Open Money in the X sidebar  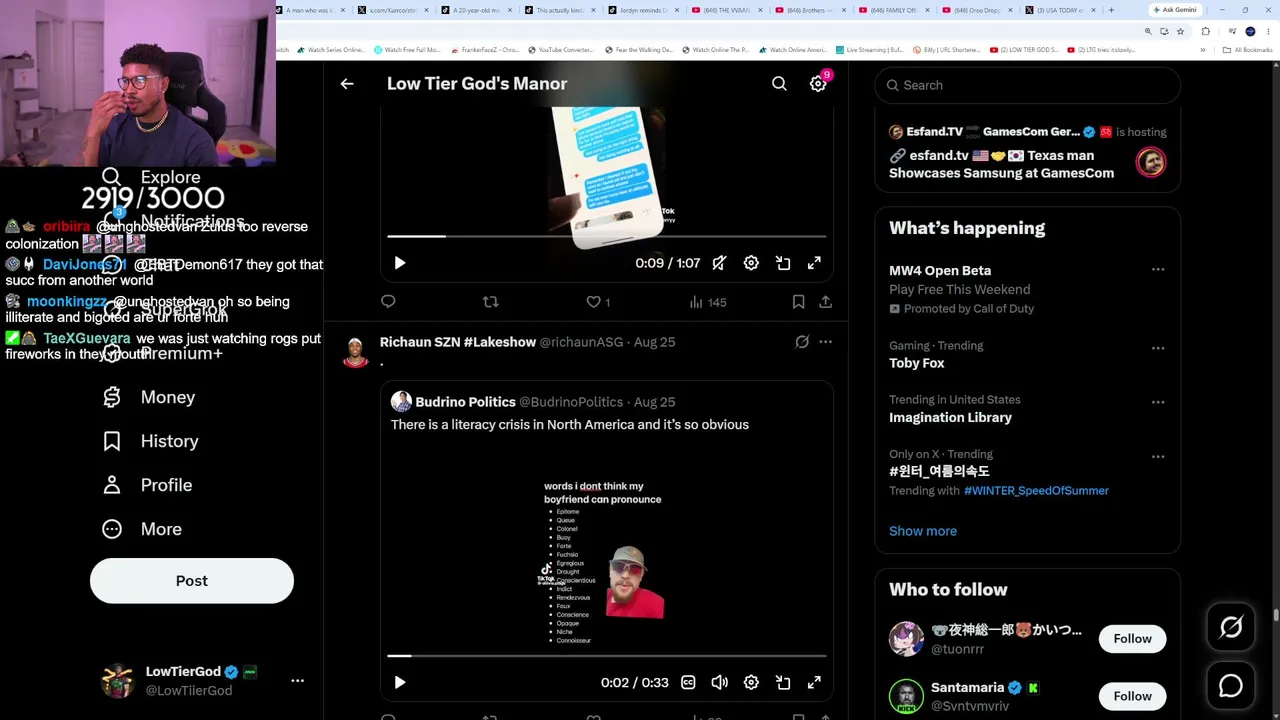pos(148,397)
